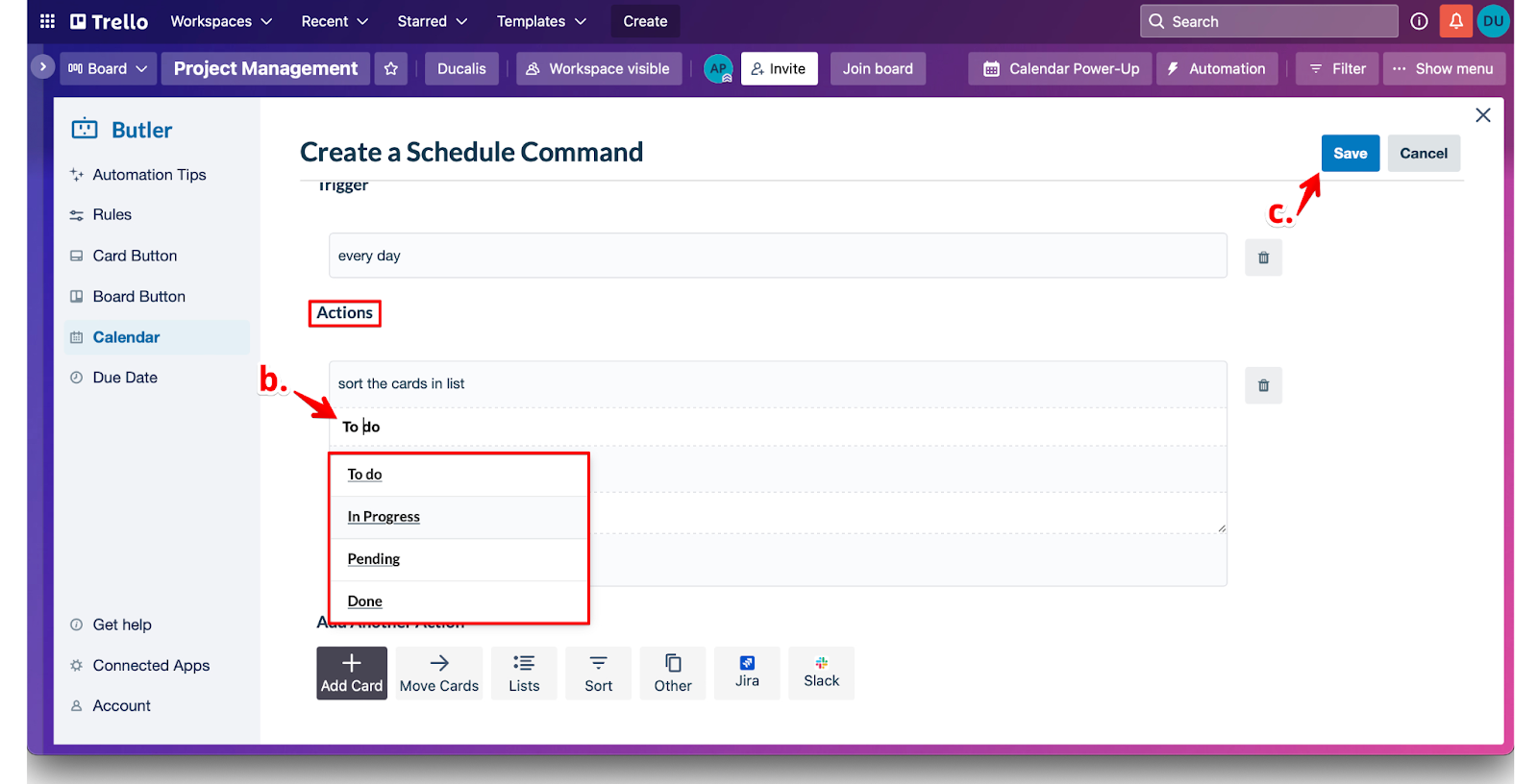Viewport: 1538px width, 784px height.
Task: Choose the Jira action icon
Action: (x=747, y=673)
